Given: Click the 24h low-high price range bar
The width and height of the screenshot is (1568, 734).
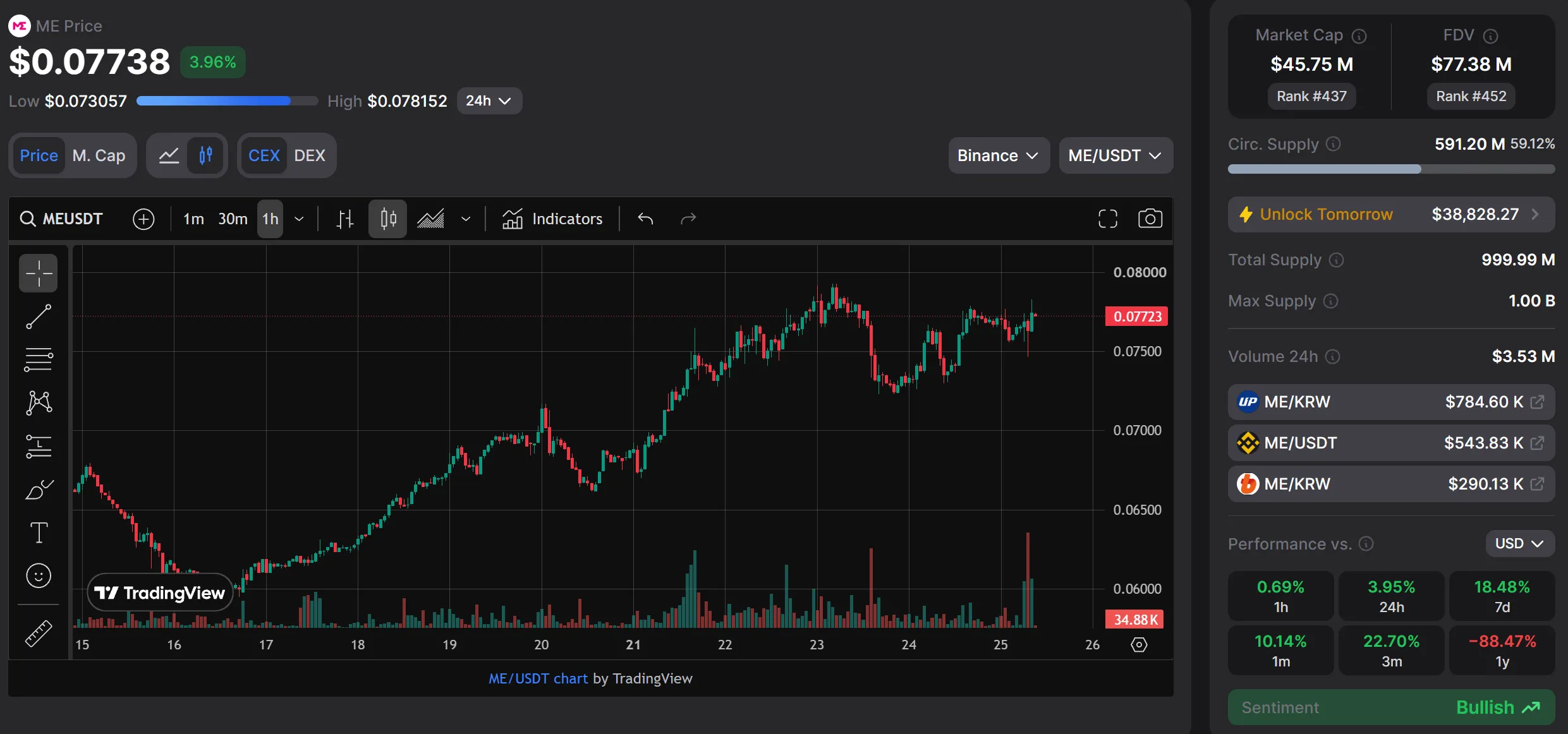Looking at the screenshot, I should [228, 101].
